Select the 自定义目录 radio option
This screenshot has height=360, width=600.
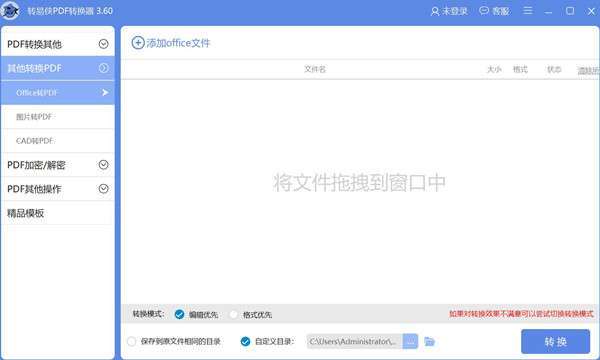(x=245, y=341)
